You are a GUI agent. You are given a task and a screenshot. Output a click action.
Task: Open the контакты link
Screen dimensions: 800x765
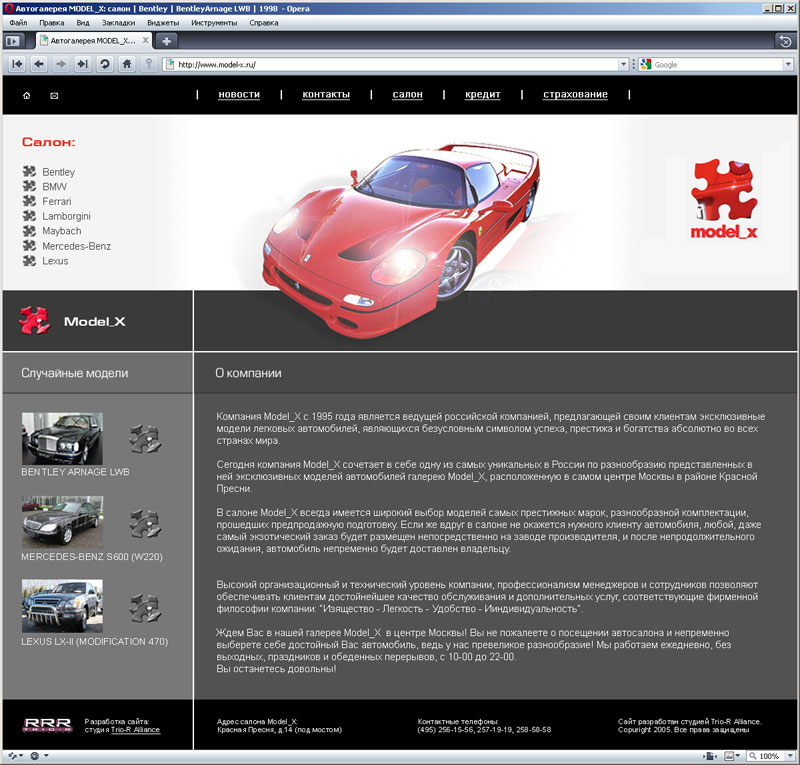pyautogui.click(x=326, y=94)
